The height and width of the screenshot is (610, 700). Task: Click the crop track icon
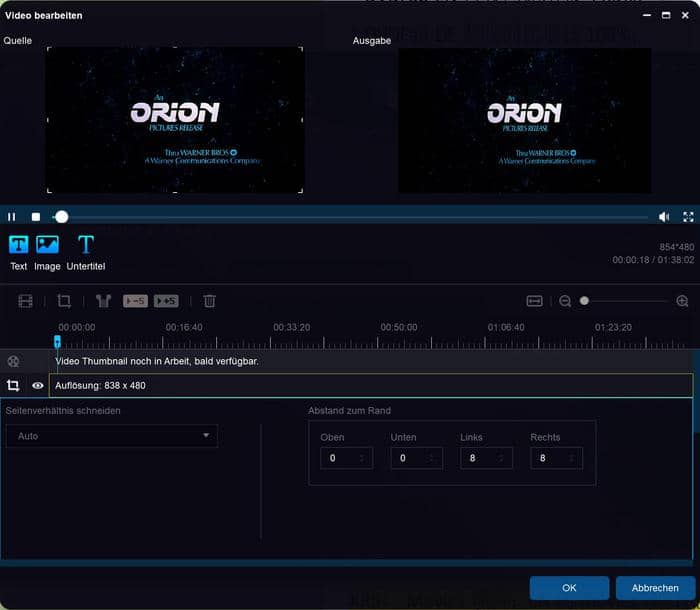click(x=13, y=385)
